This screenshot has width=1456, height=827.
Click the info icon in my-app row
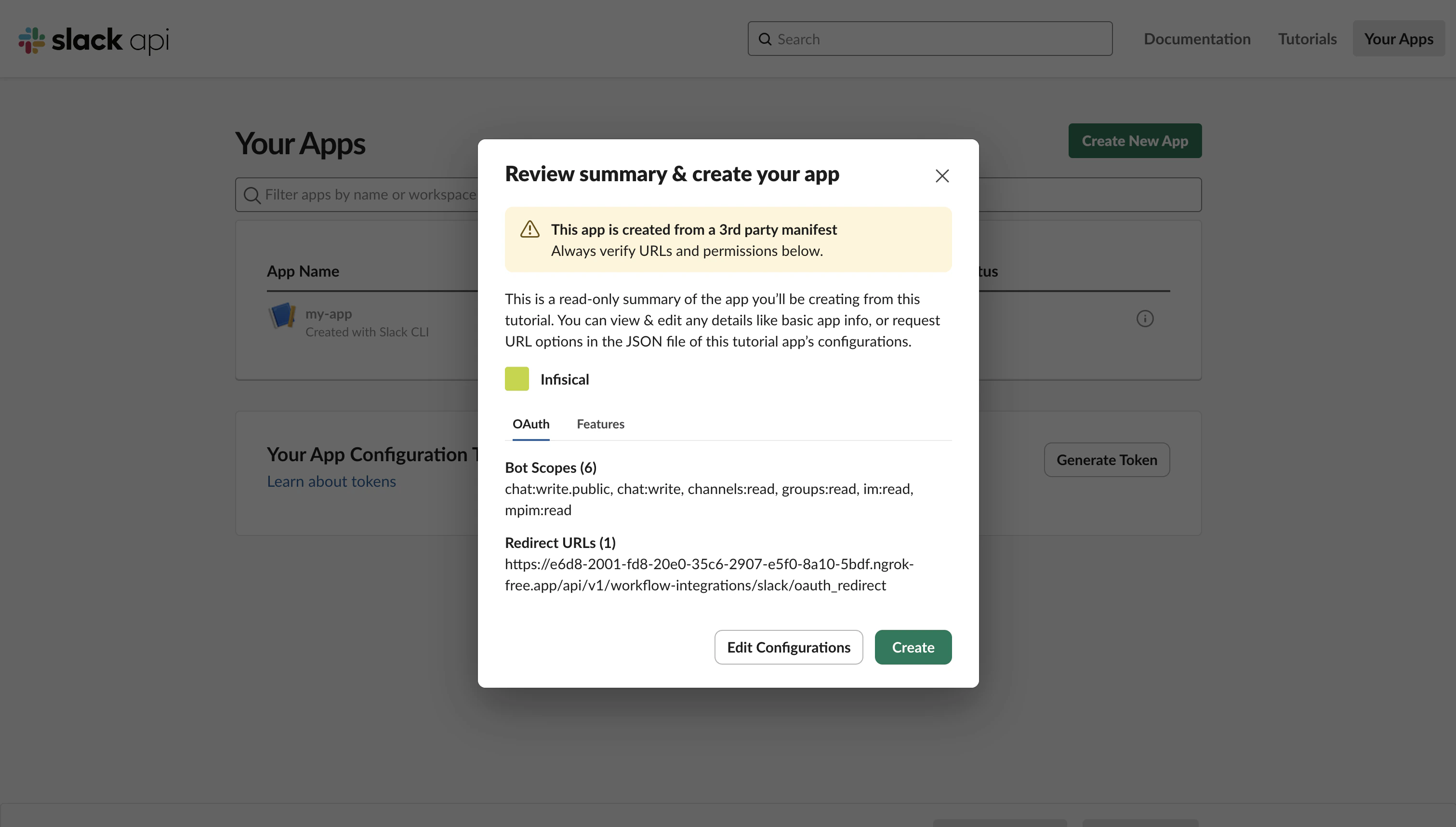pos(1144,319)
